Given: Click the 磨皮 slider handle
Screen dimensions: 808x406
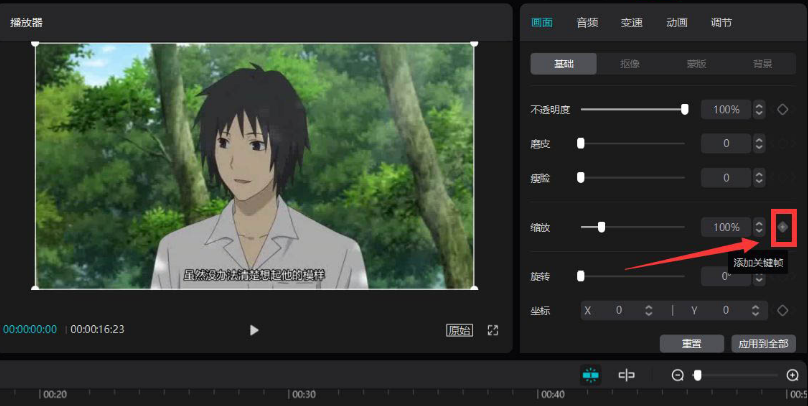Looking at the screenshot, I should click(x=581, y=143).
